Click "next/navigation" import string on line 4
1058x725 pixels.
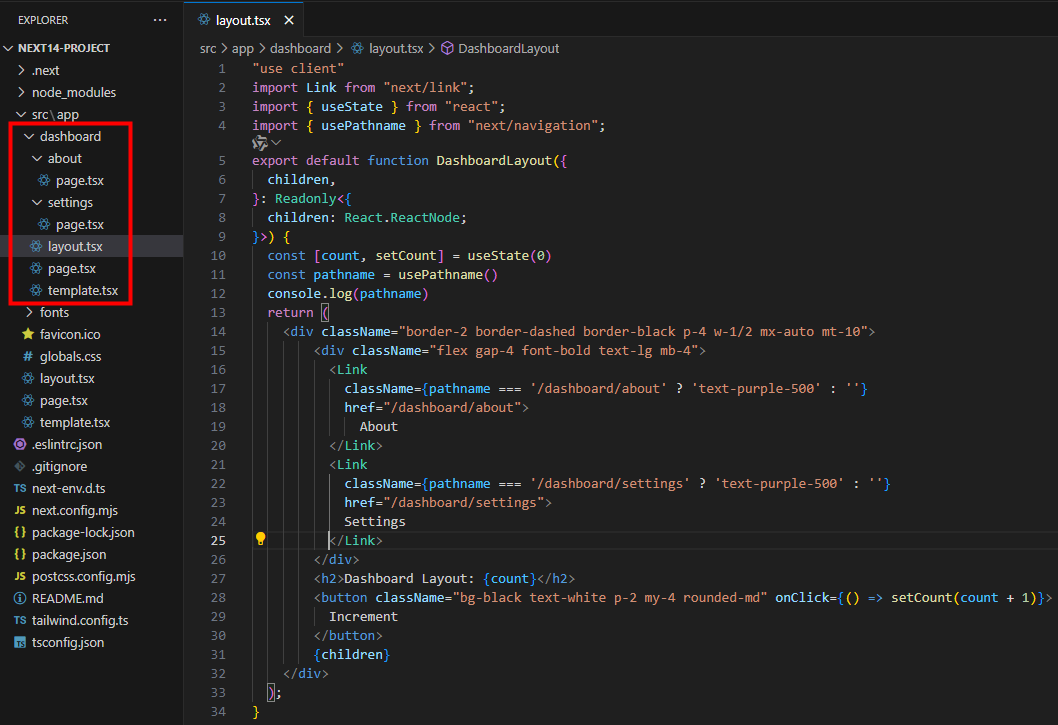(533, 126)
